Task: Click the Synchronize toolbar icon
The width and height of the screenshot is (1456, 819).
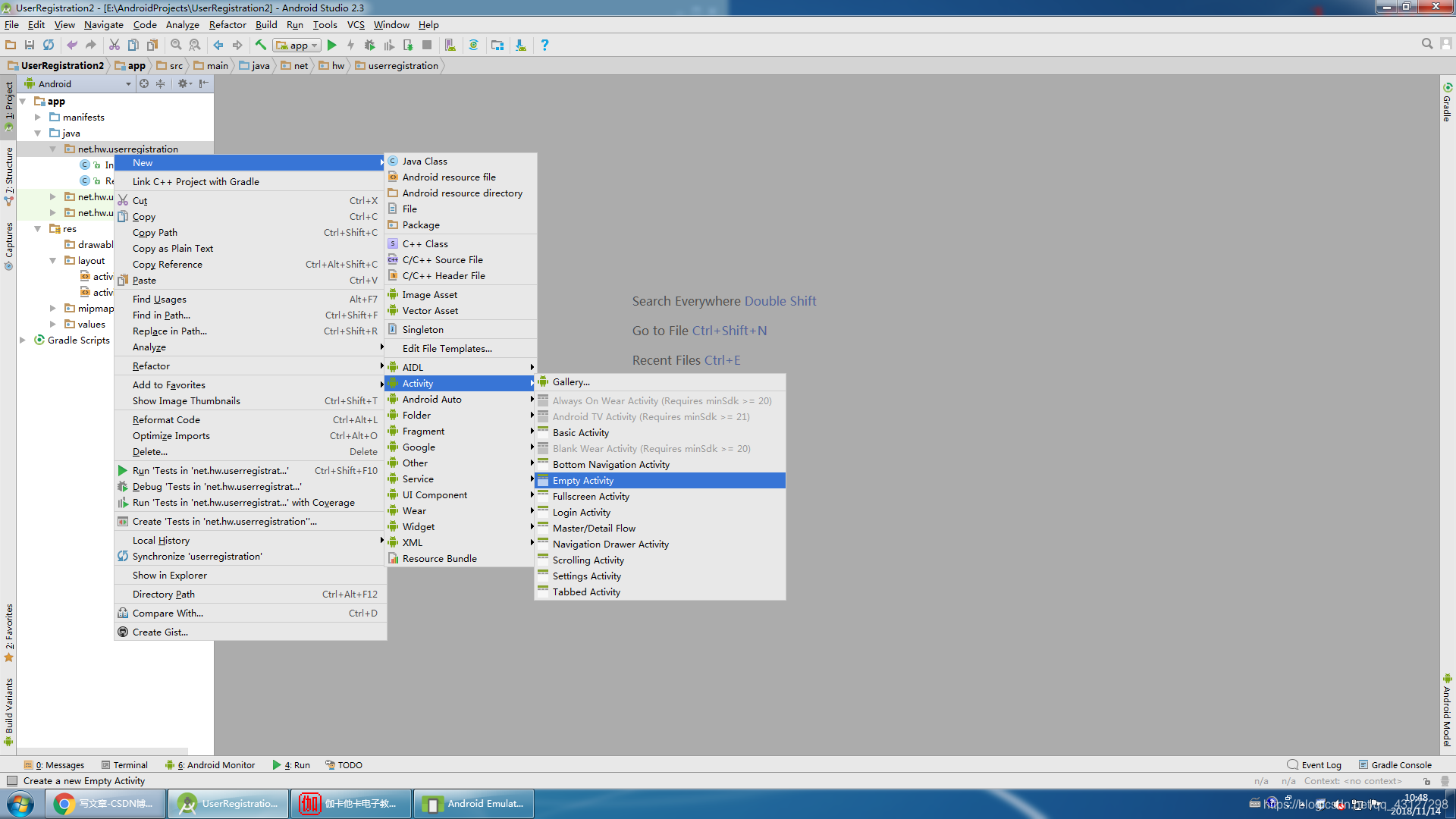Action: coord(49,45)
